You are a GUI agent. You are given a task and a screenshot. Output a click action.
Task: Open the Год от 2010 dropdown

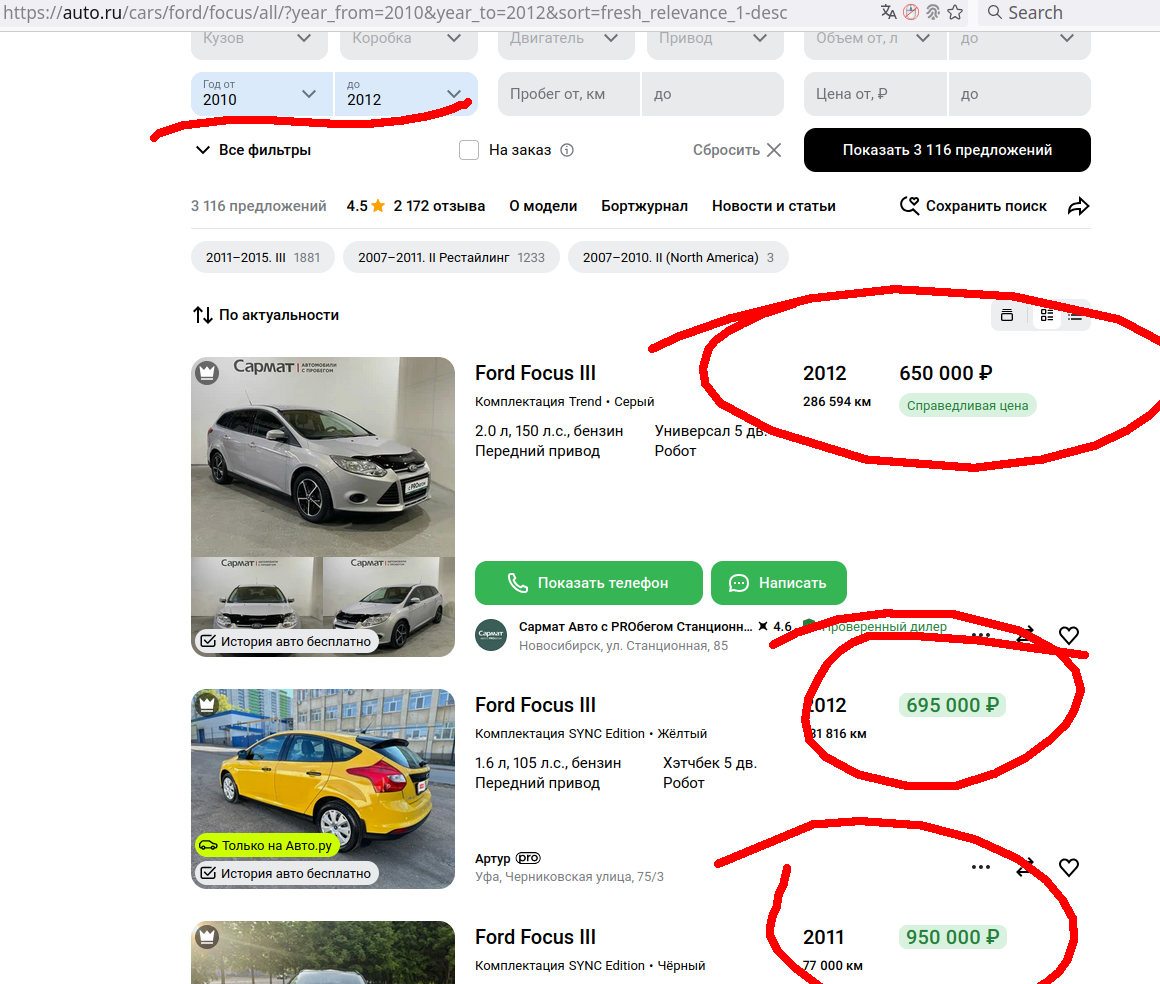click(x=261, y=94)
